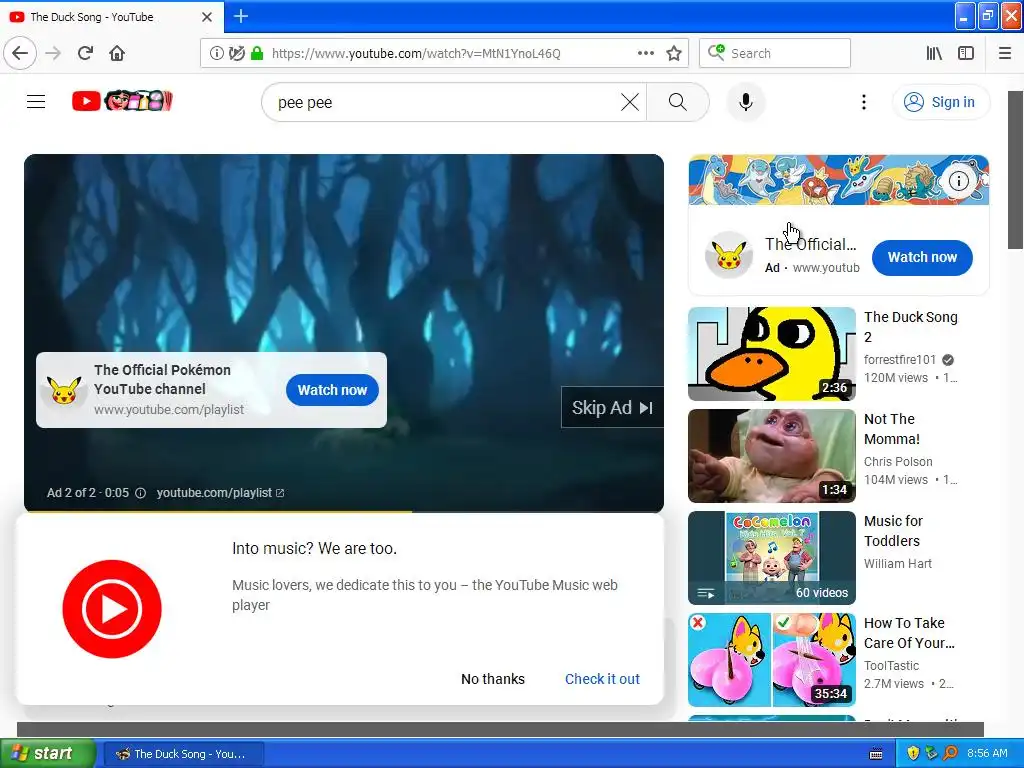The width and height of the screenshot is (1024, 768).
Task: Open youtube.com/playlist link below ad
Action: (x=220, y=493)
